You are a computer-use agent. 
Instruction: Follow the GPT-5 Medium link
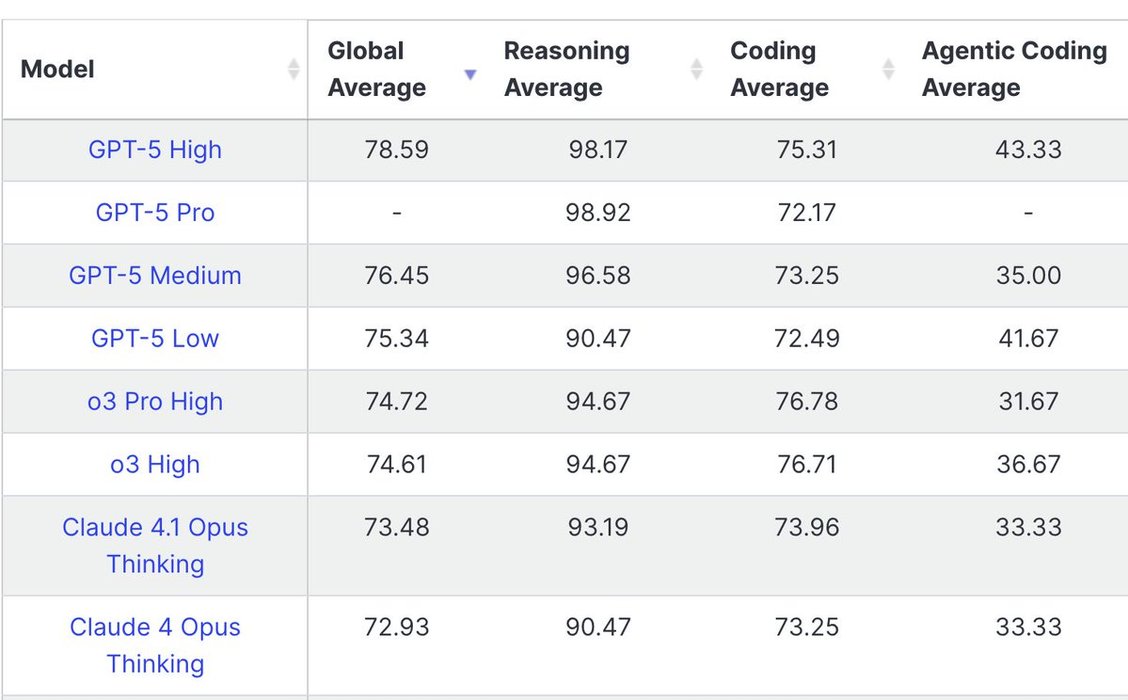tap(155, 276)
